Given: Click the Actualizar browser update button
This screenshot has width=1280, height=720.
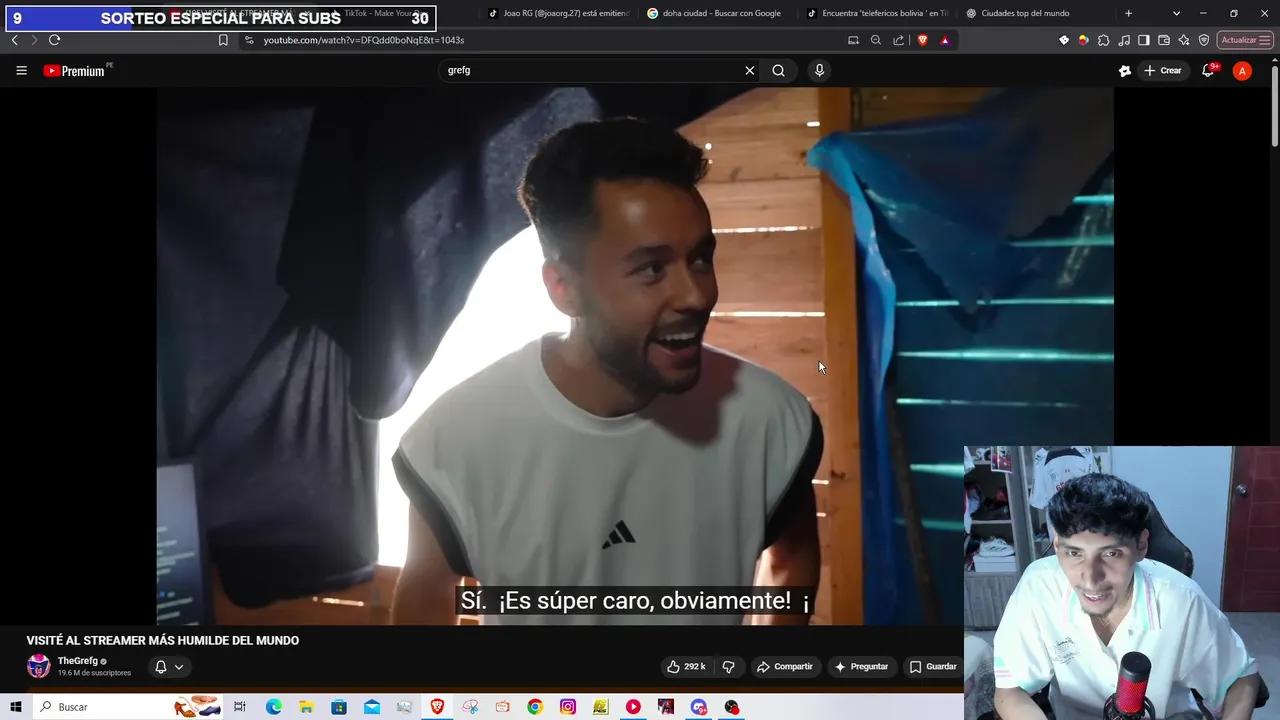Looking at the screenshot, I should click(x=1244, y=40).
